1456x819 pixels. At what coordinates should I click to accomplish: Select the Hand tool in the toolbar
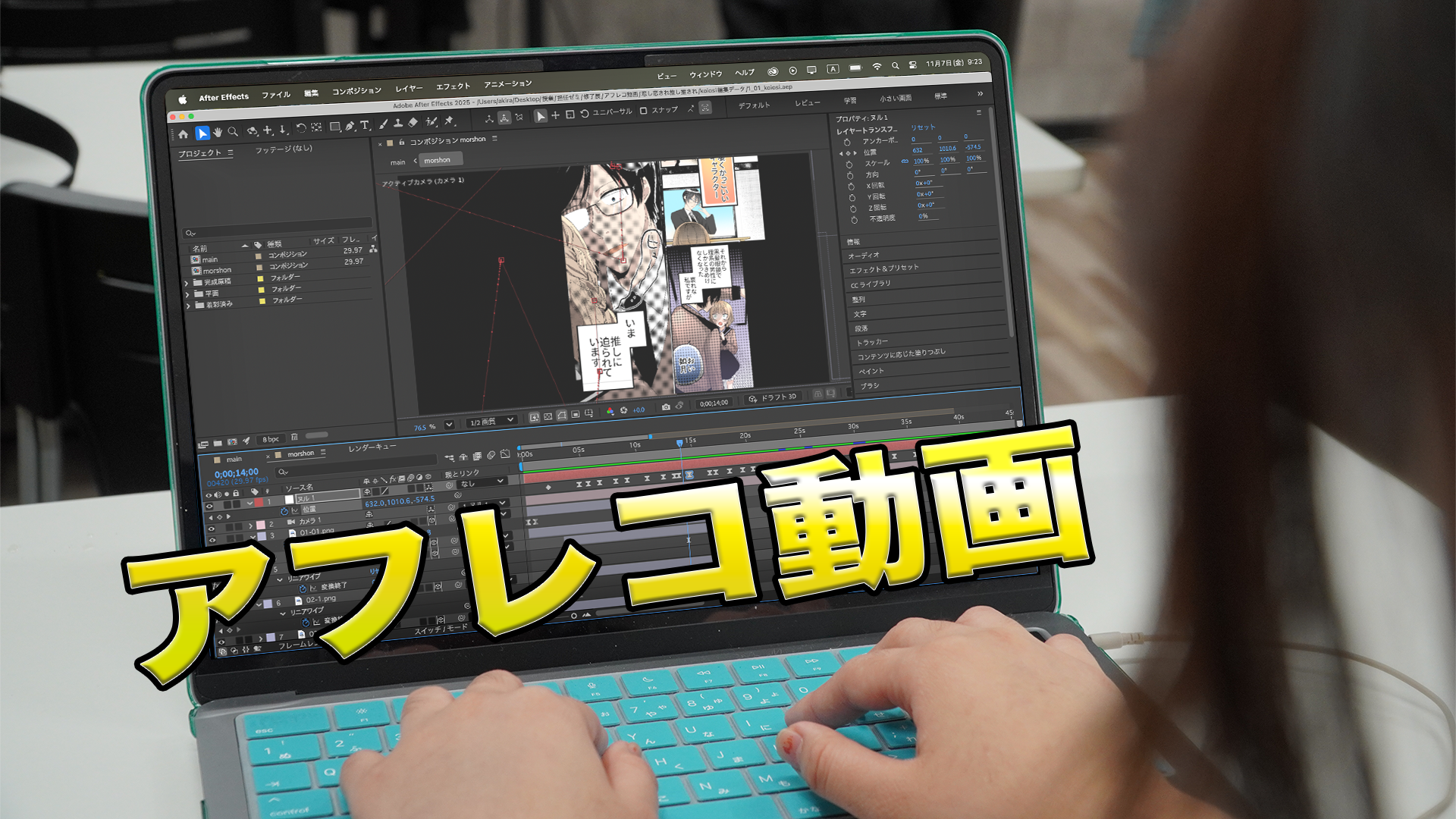(218, 133)
